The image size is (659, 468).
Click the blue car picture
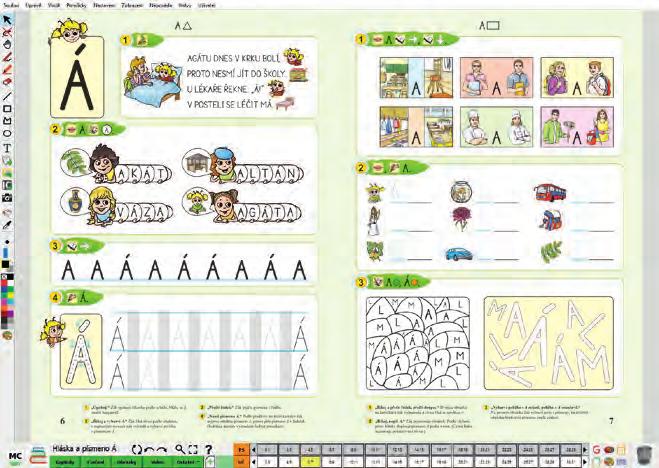coord(459,254)
